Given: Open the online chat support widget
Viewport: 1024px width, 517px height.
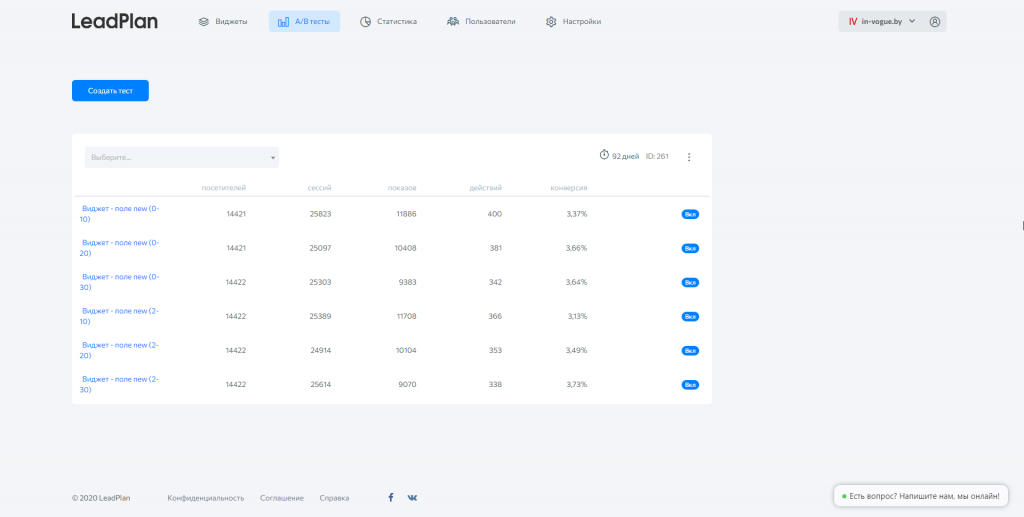Looking at the screenshot, I should tap(920, 496).
